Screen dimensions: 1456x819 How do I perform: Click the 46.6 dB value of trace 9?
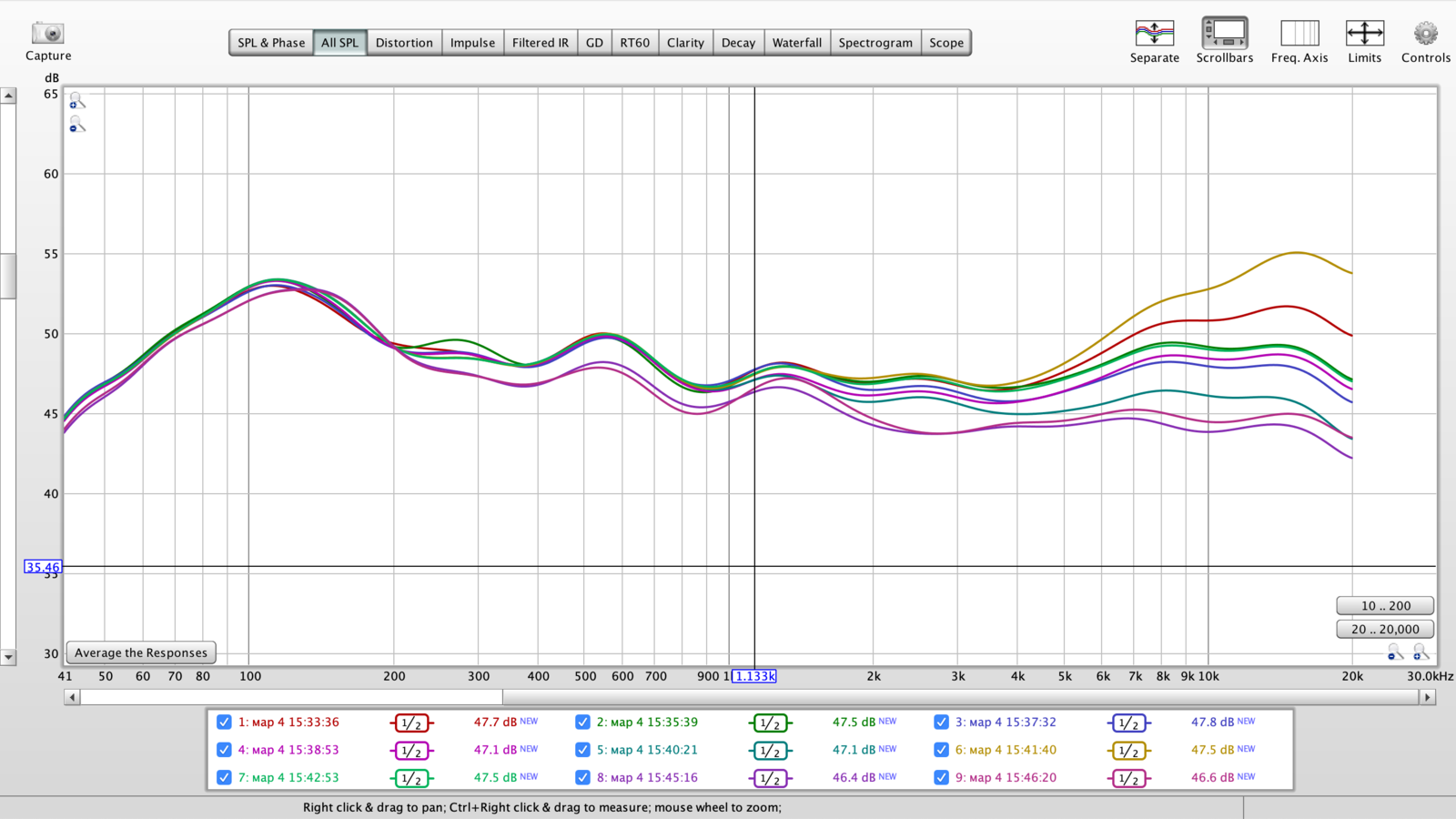click(1213, 778)
